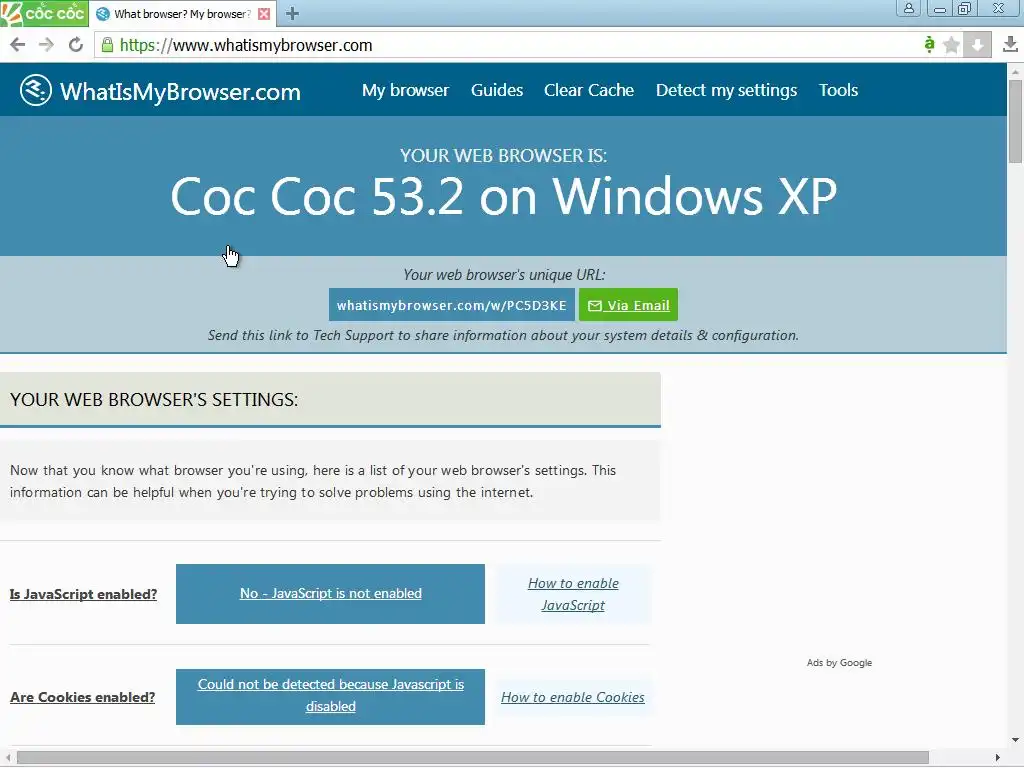Open the Clear Cache nav item
The width and height of the screenshot is (1024, 768).
[589, 90]
